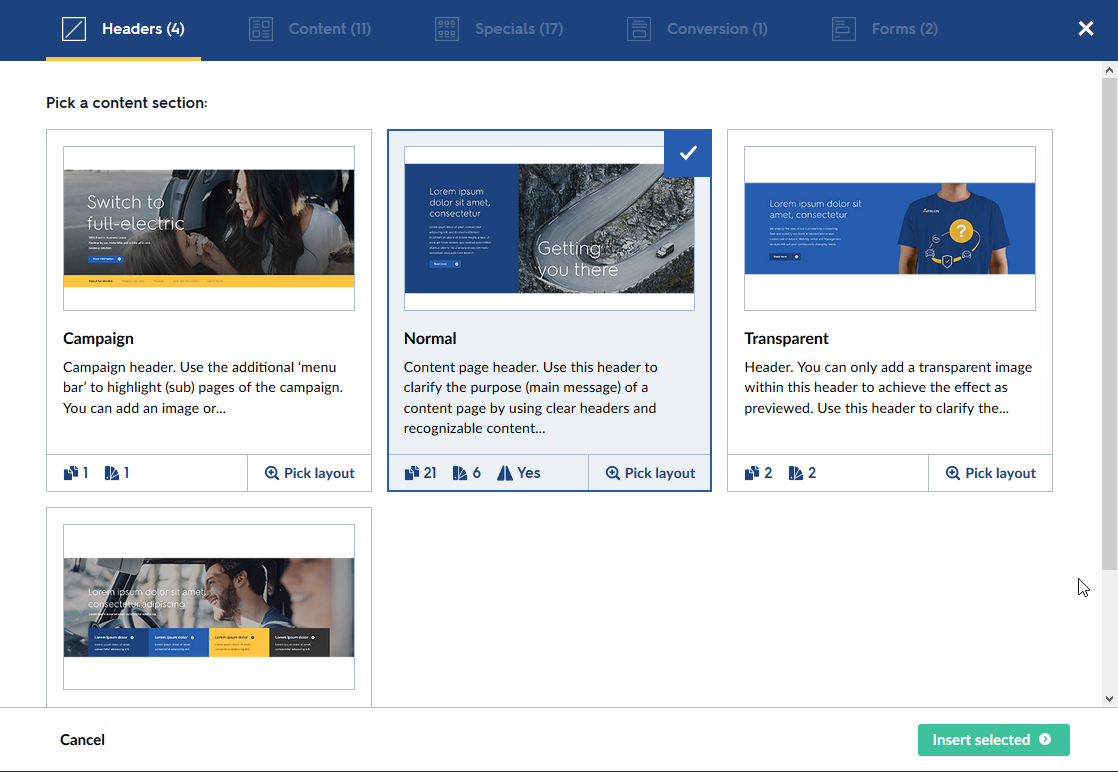
Task: Click the Content tab grid icon
Action: click(x=261, y=29)
